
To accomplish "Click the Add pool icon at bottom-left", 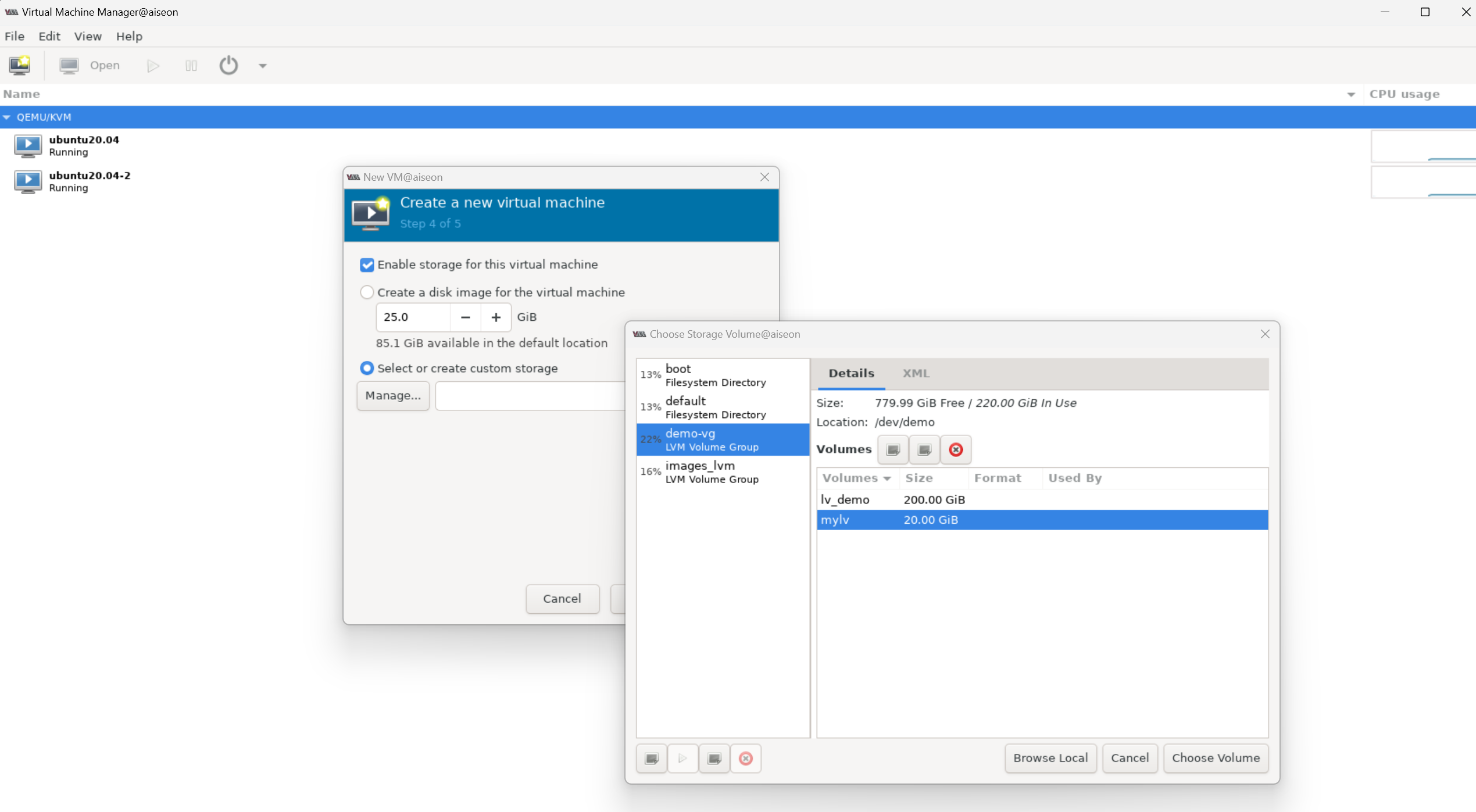I will 652,758.
